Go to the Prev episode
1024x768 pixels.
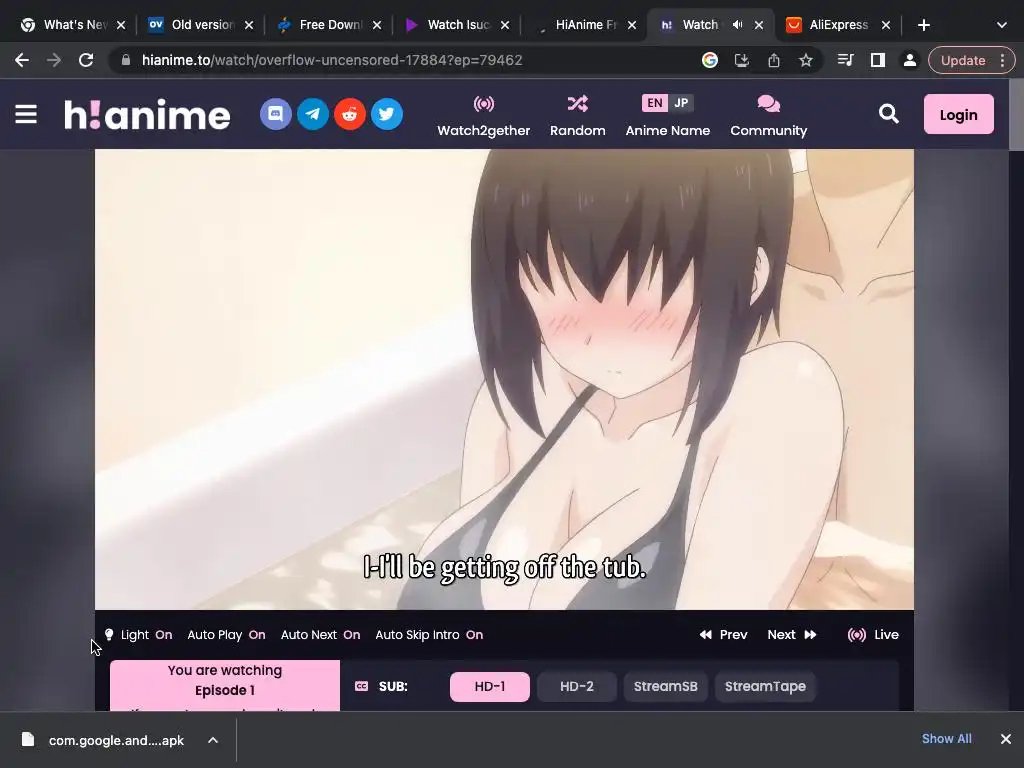(x=724, y=635)
